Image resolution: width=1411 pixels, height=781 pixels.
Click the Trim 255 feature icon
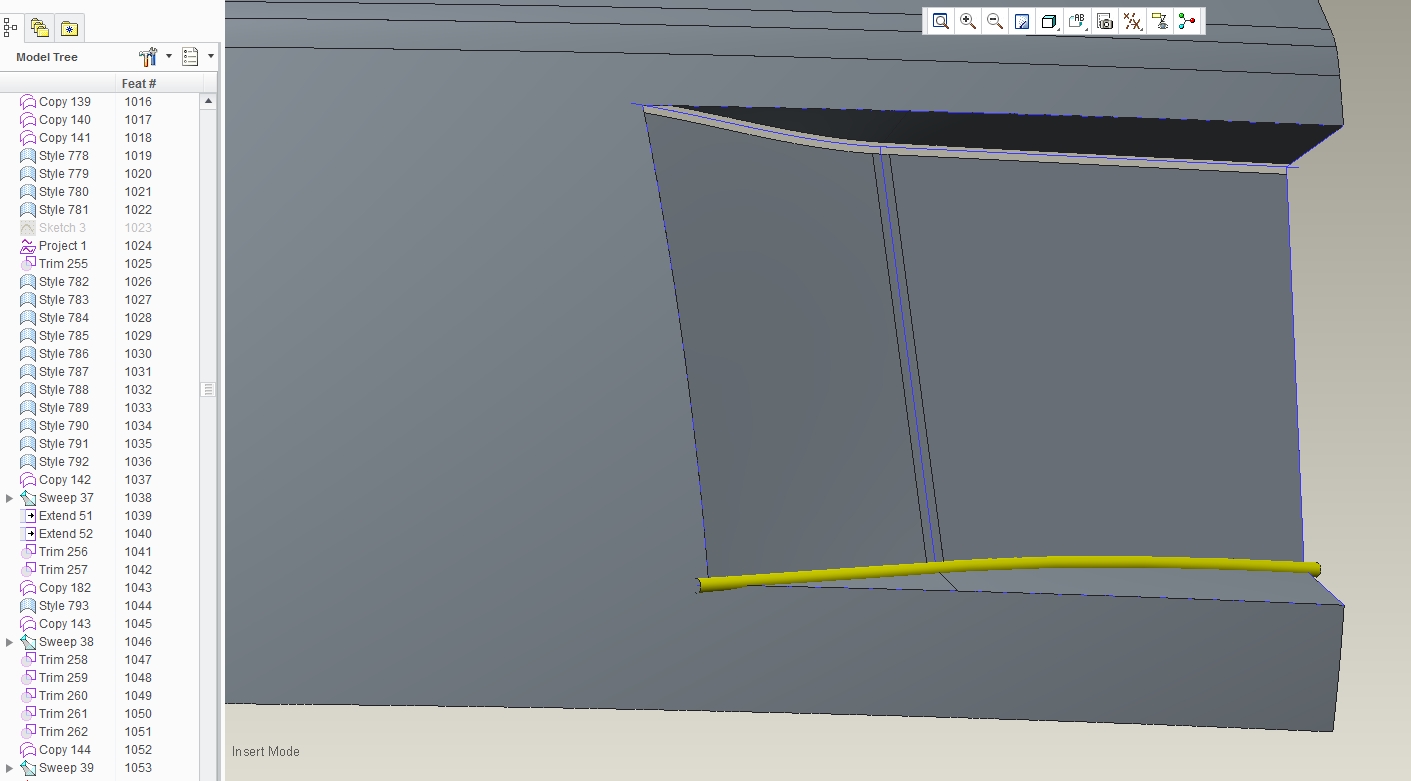28,264
